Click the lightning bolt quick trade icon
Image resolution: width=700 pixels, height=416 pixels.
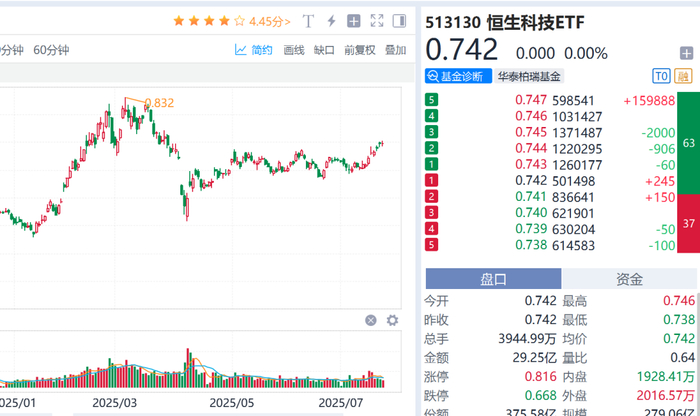(331, 21)
